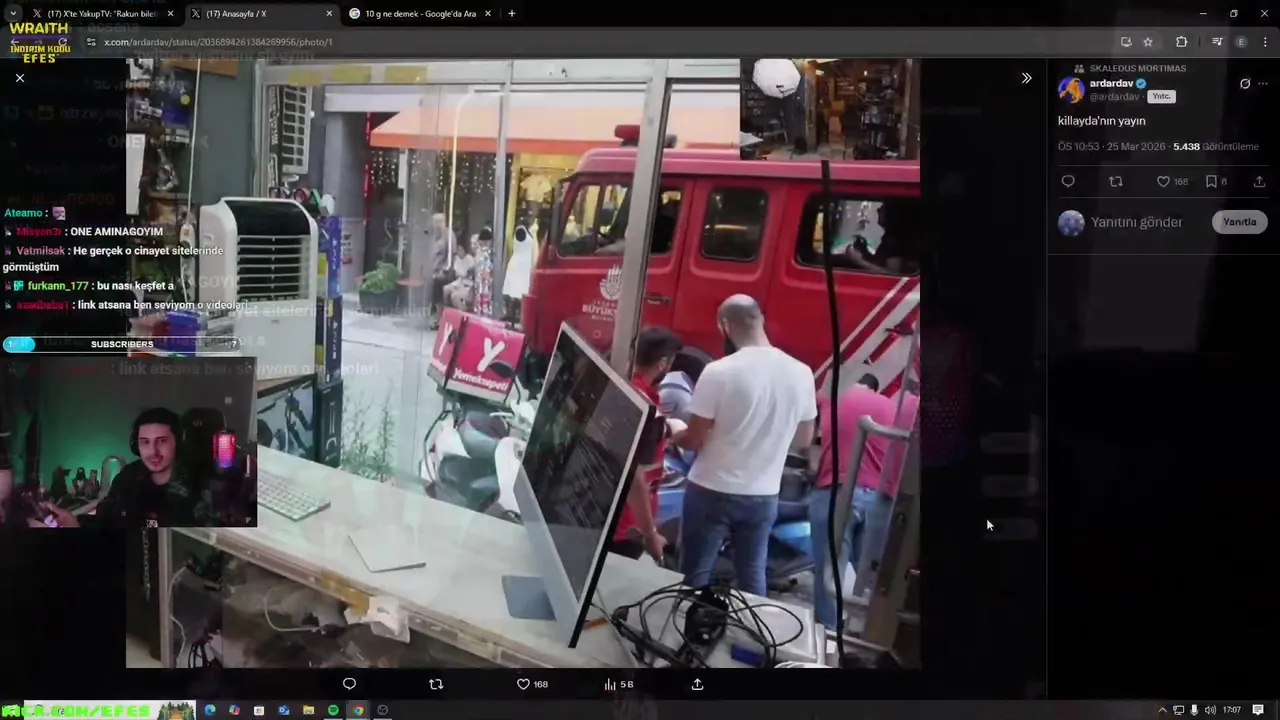Click the share icon in the side panel

click(x=1259, y=181)
